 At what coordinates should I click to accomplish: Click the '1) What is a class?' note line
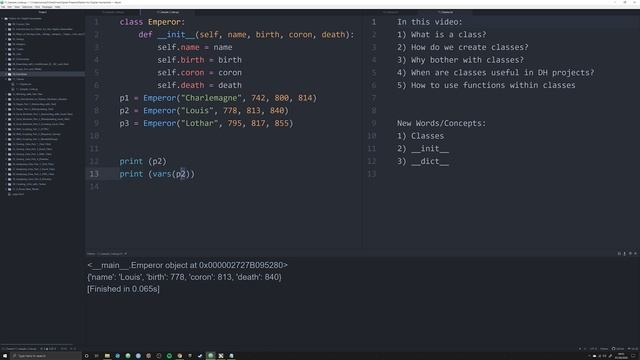pyautogui.click(x=442, y=35)
